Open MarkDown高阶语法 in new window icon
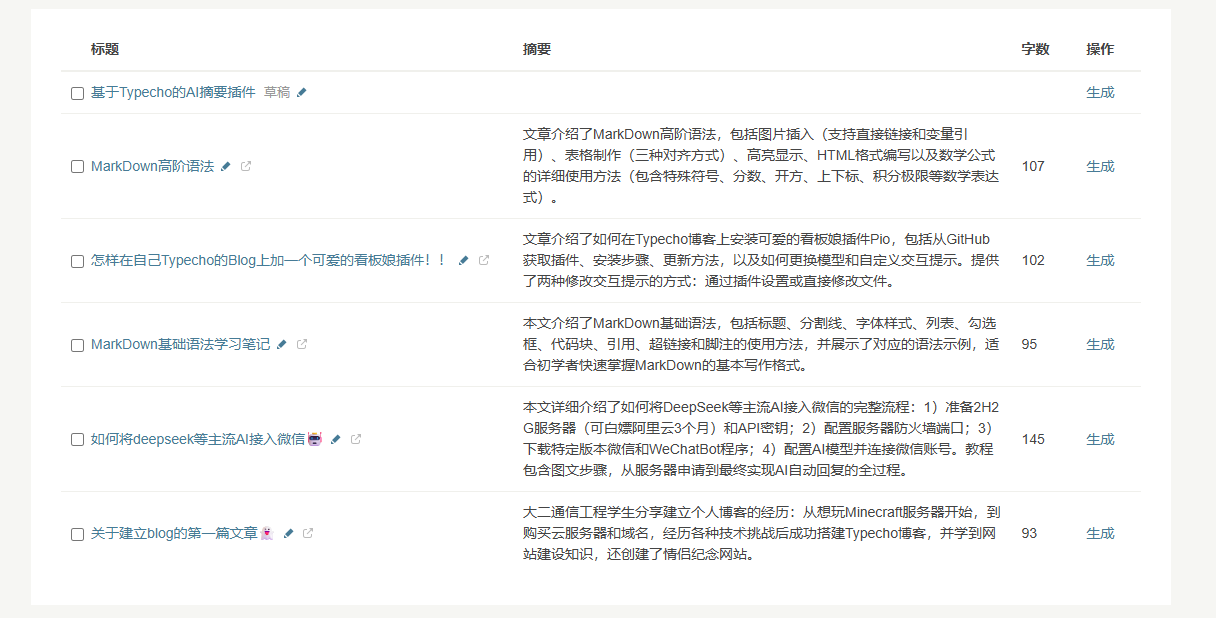This screenshot has height=618, width=1216. (246, 166)
